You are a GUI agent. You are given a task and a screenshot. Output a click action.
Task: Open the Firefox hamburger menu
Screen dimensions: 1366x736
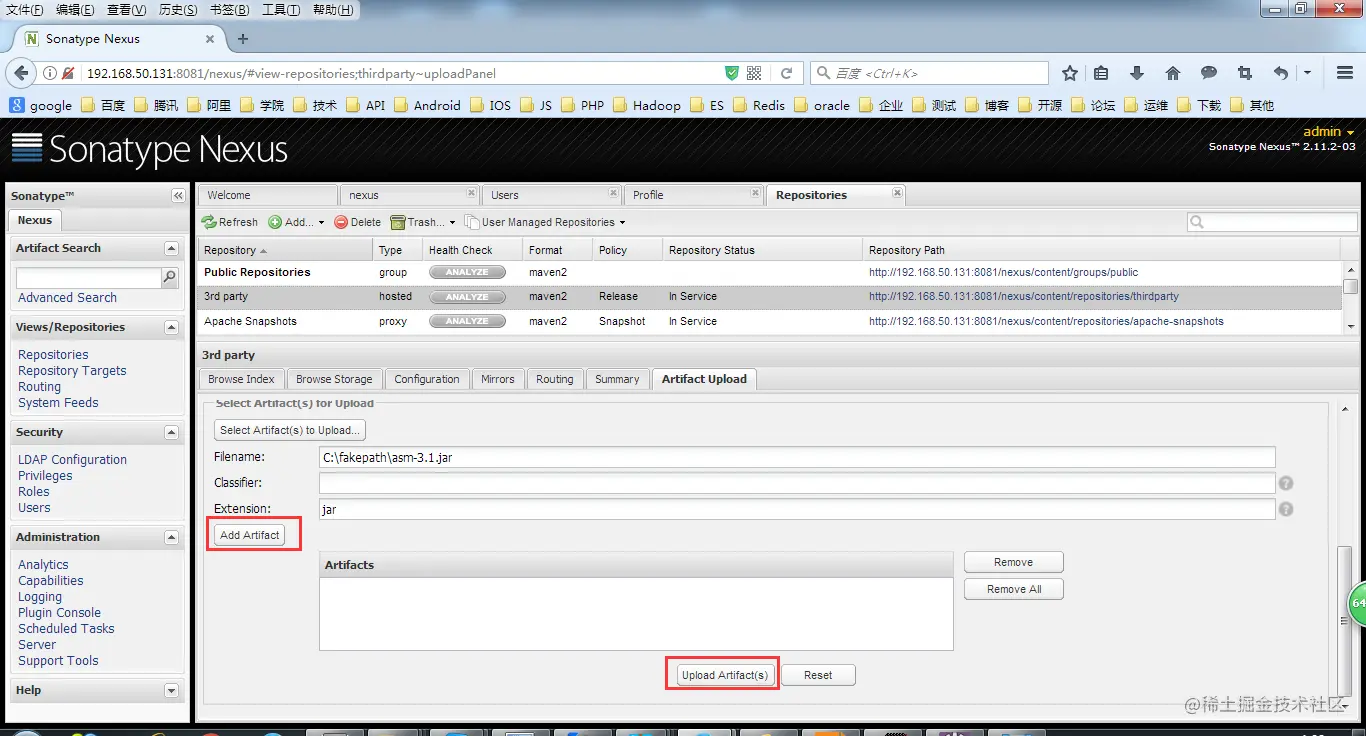click(1345, 73)
